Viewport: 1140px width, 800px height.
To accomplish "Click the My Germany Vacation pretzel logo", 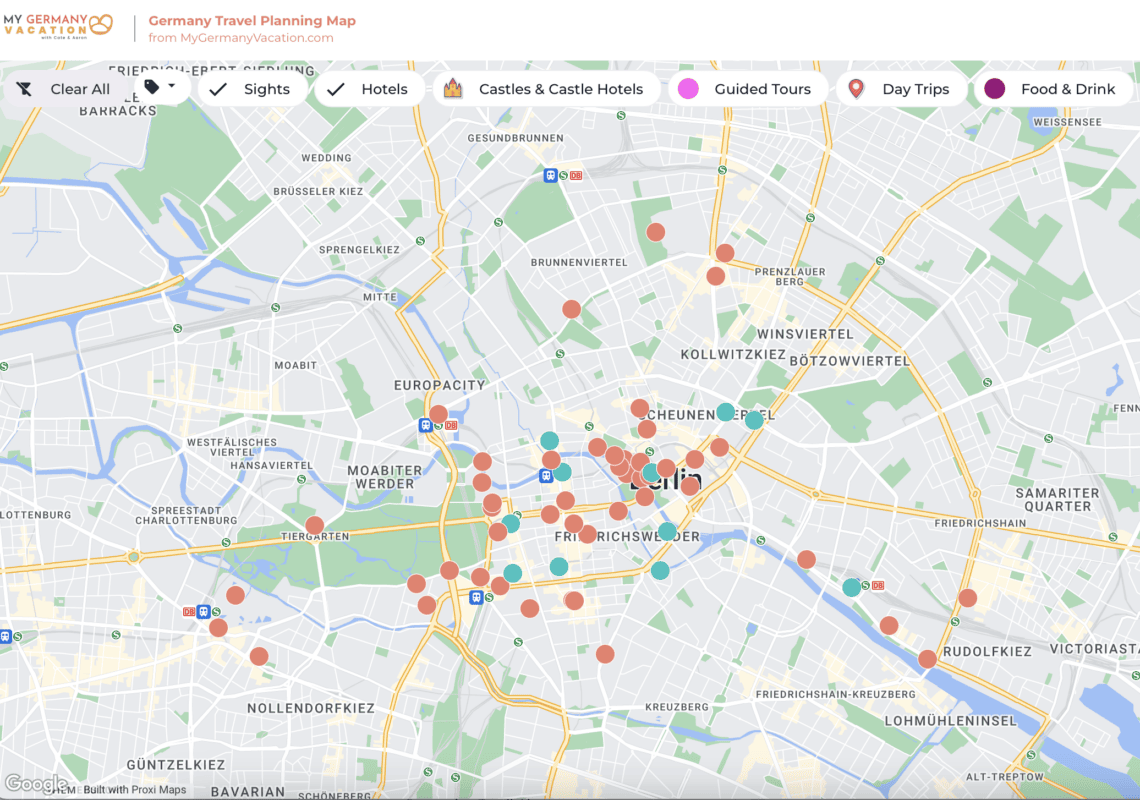I will tap(100, 24).
